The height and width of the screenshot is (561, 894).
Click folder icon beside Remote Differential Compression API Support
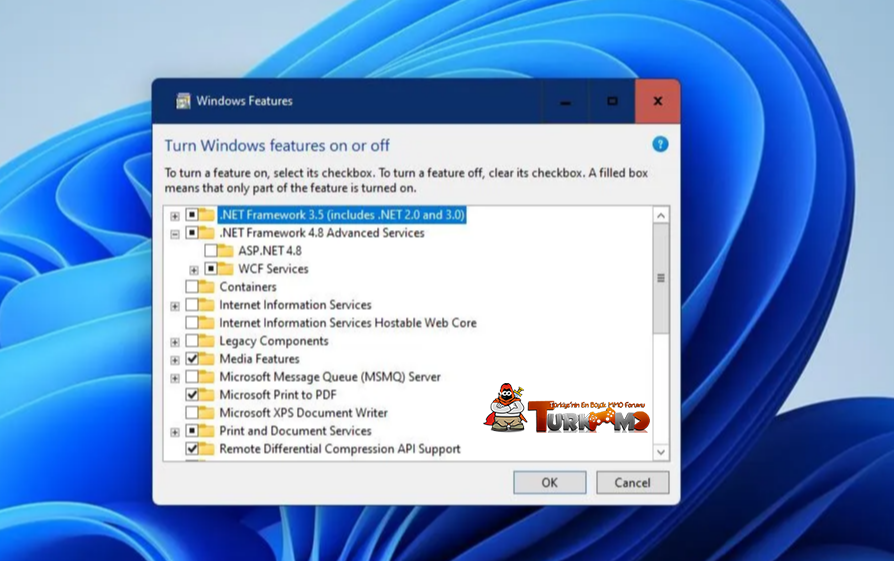pyautogui.click(x=206, y=449)
